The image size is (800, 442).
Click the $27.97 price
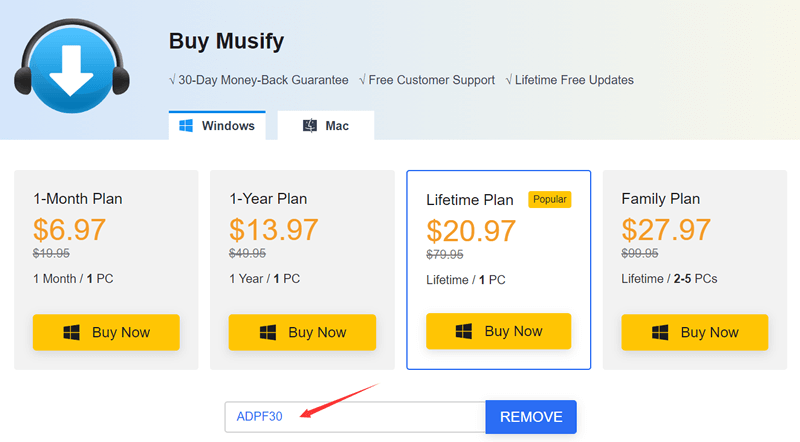(x=665, y=230)
